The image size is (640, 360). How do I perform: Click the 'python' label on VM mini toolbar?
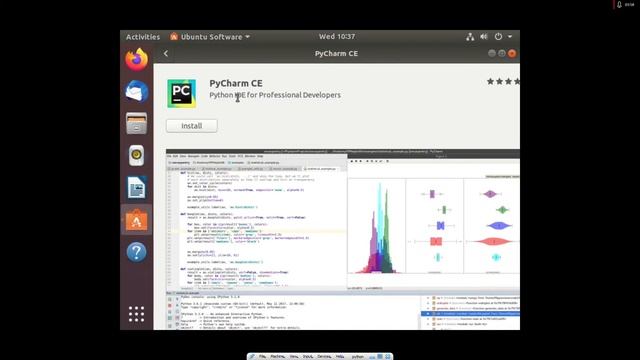tap(358, 357)
